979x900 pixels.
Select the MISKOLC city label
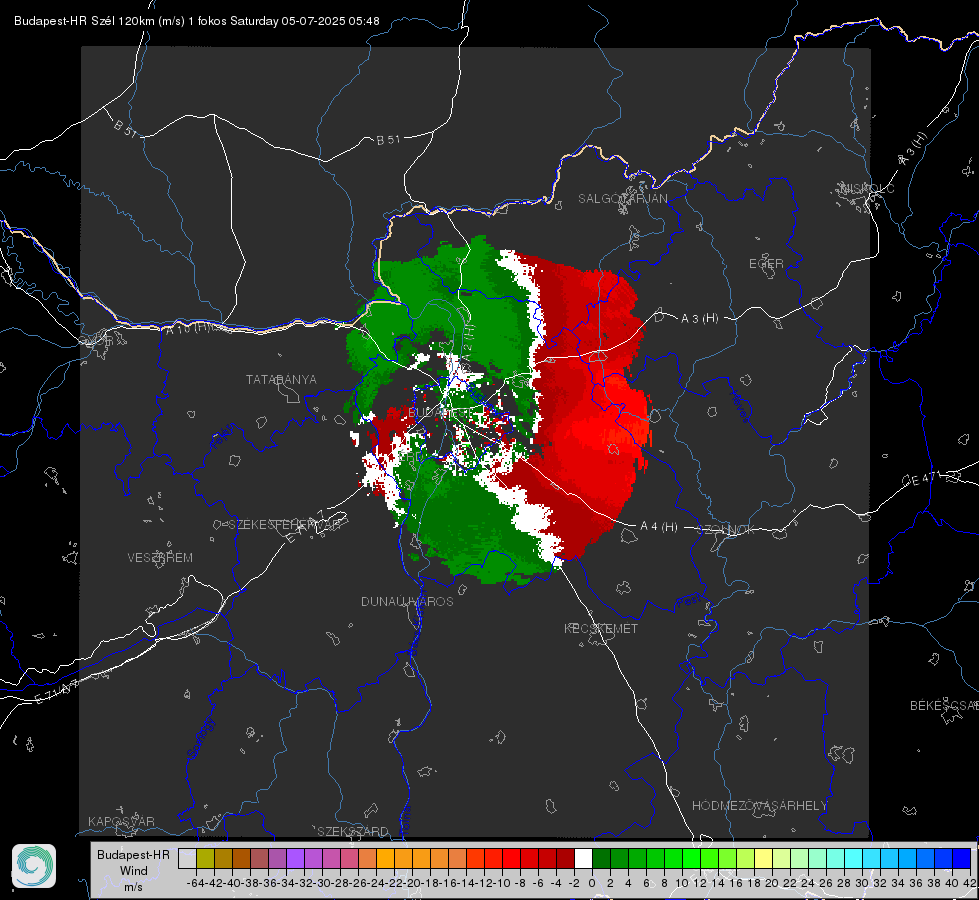tap(867, 188)
